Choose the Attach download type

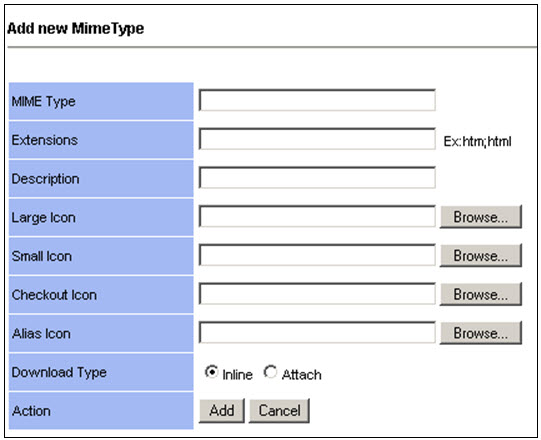(270, 372)
